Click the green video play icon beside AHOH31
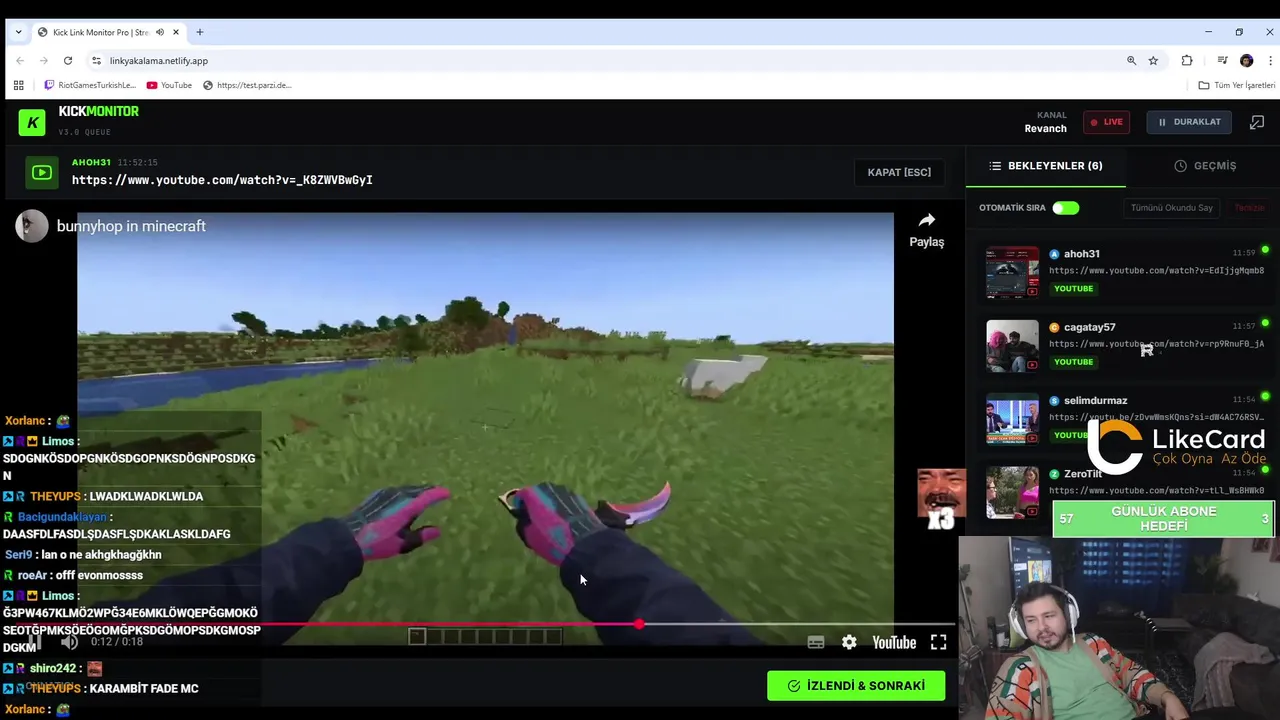This screenshot has width=1280, height=720. tap(41, 173)
